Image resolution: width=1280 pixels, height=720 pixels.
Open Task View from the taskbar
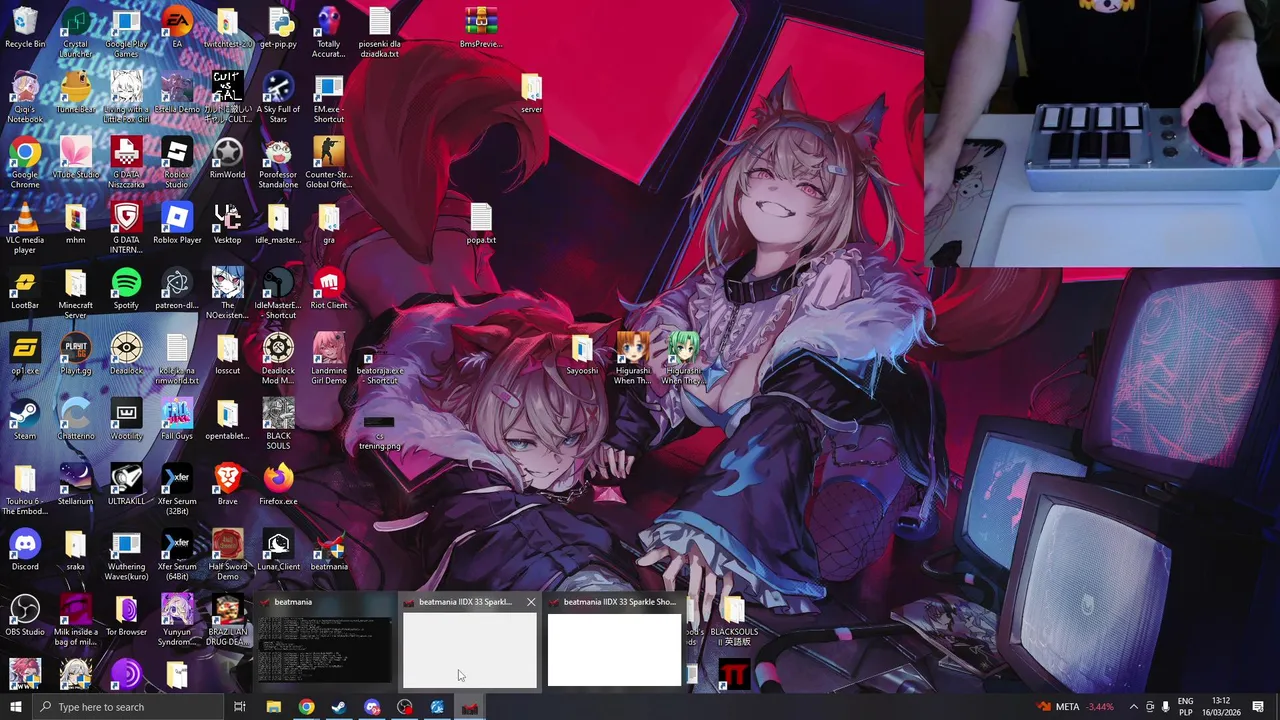tap(240, 707)
